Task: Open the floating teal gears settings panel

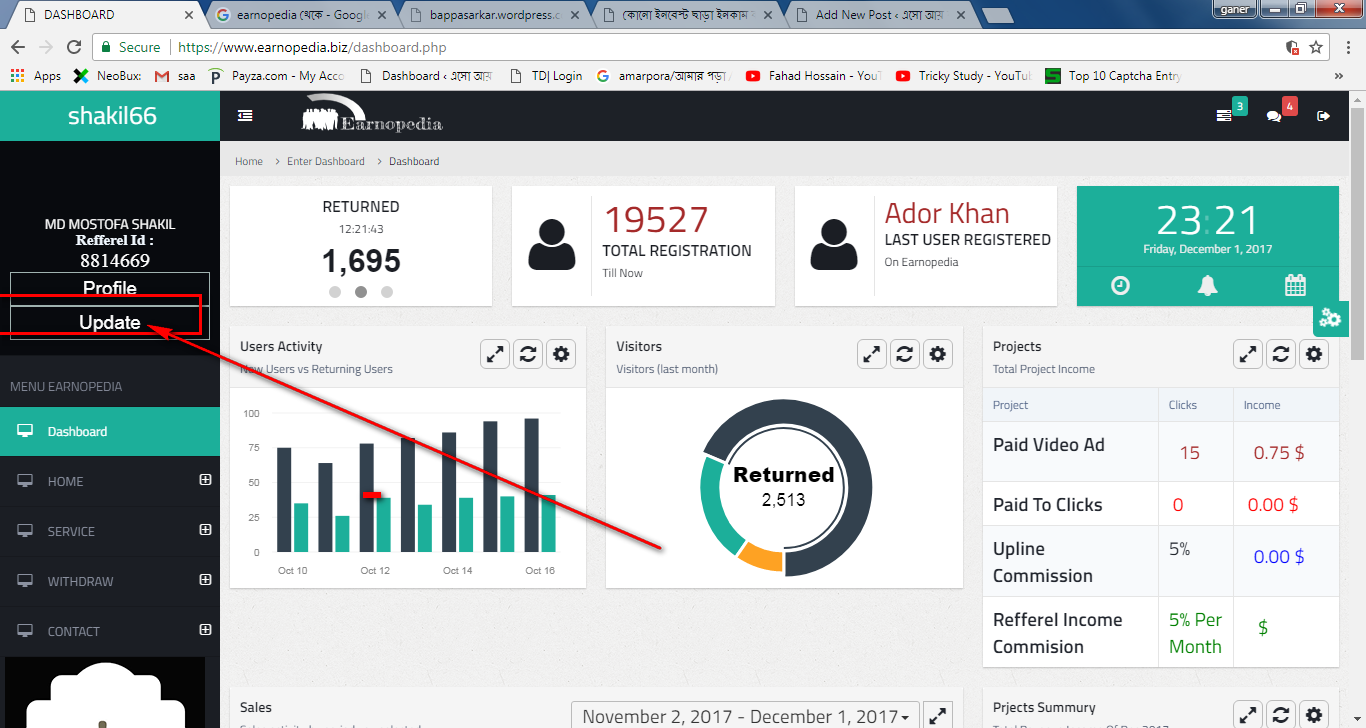Action: pos(1330,318)
